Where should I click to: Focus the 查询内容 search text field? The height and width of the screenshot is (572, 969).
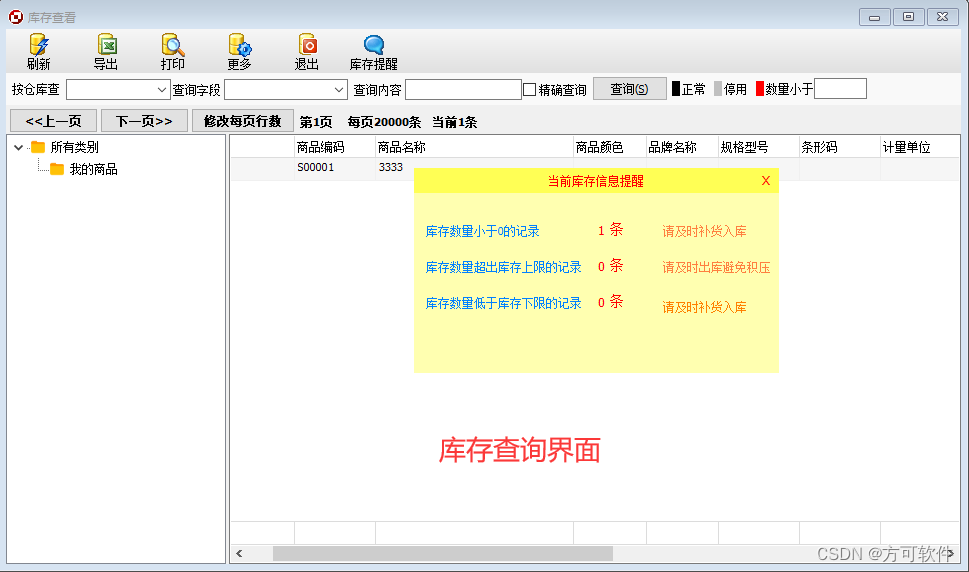[x=463, y=90]
